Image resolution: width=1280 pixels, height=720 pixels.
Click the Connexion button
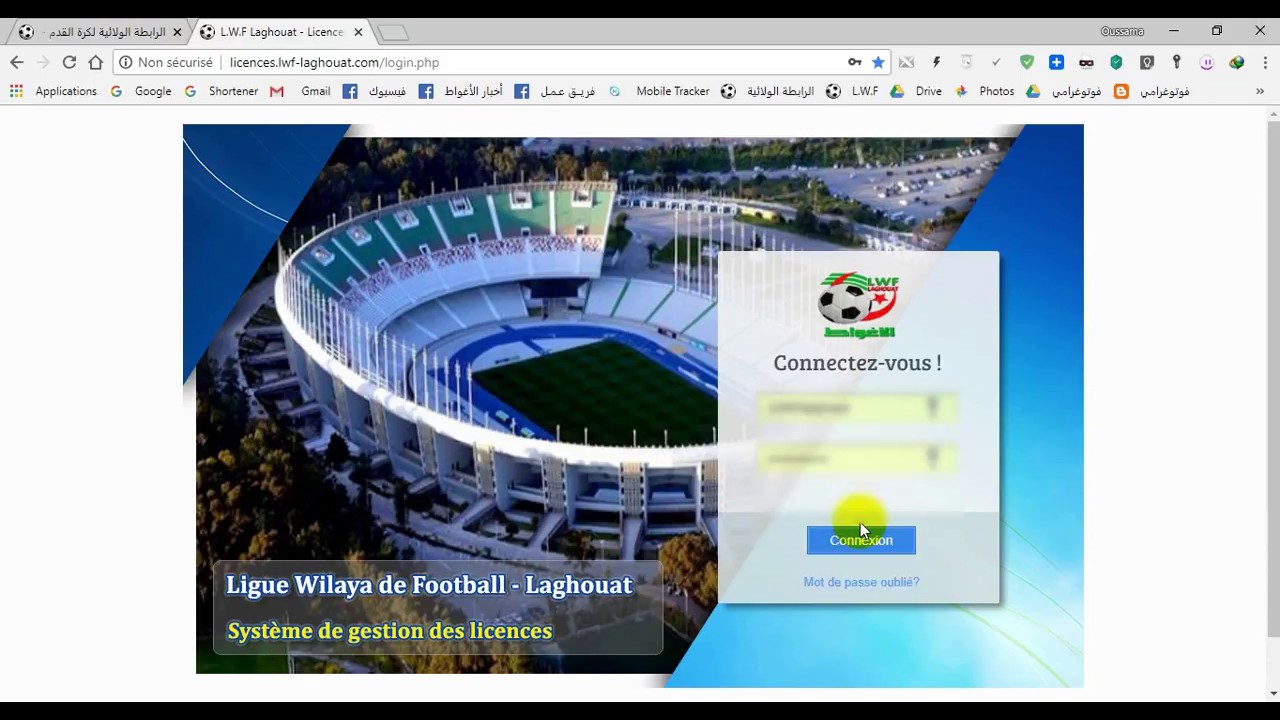point(861,540)
